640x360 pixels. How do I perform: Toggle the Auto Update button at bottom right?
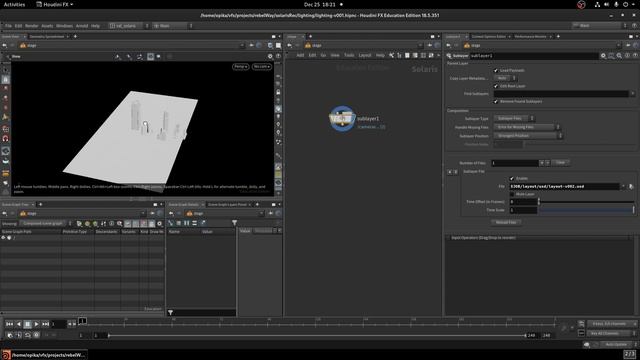click(x=616, y=344)
